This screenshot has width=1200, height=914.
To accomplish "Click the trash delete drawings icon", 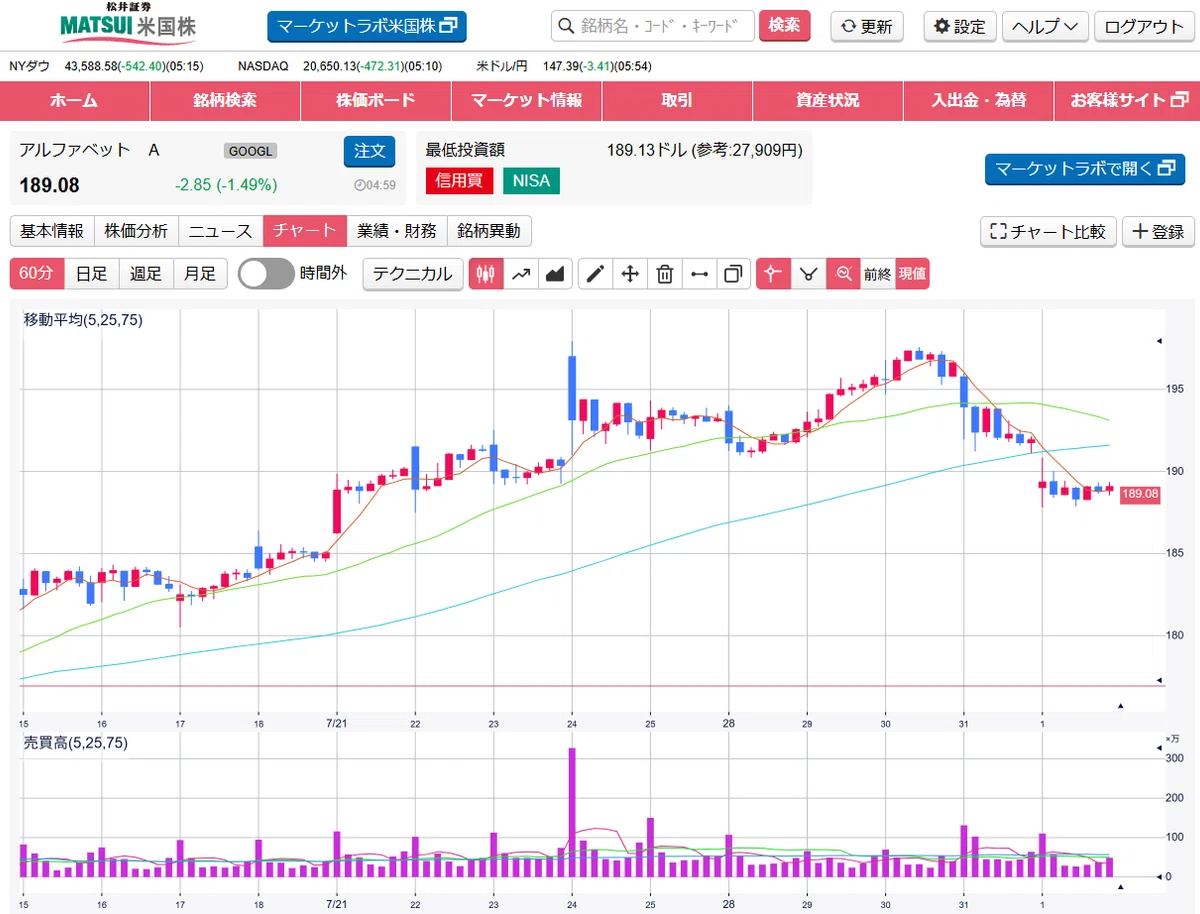I will (x=665, y=273).
